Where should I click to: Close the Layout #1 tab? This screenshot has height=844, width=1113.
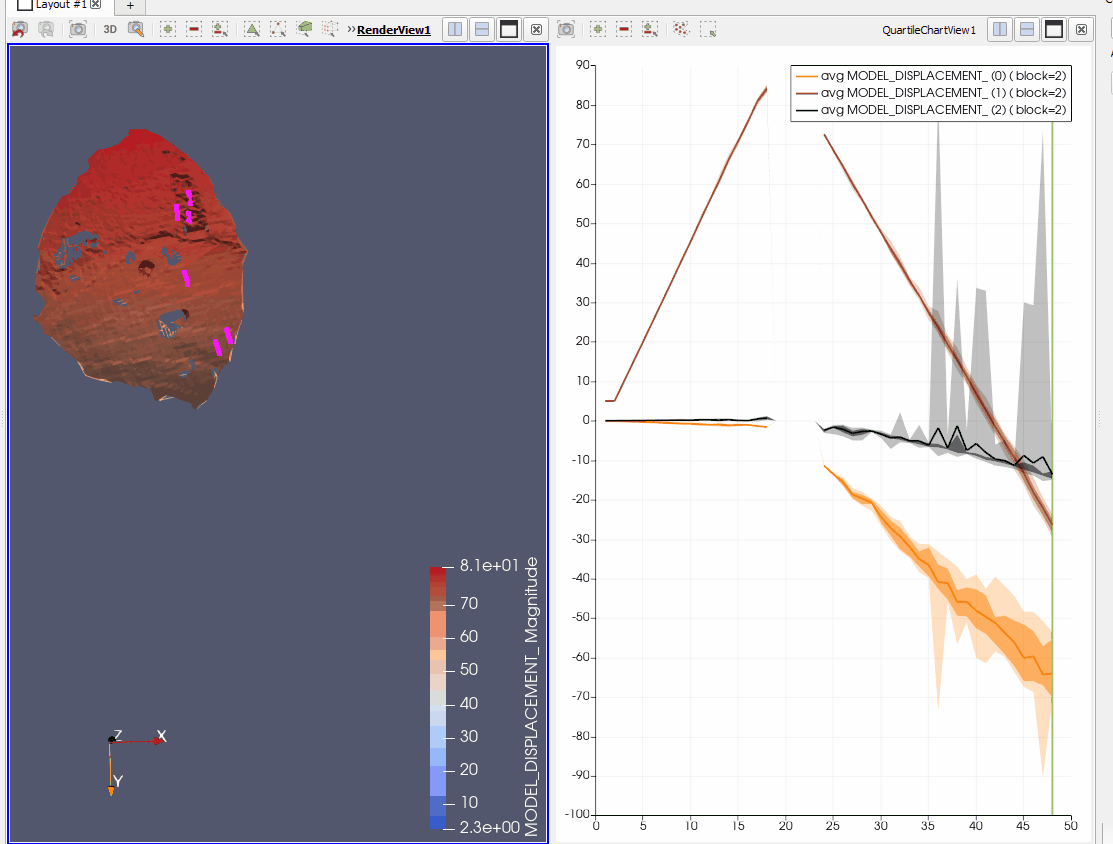[x=95, y=4]
